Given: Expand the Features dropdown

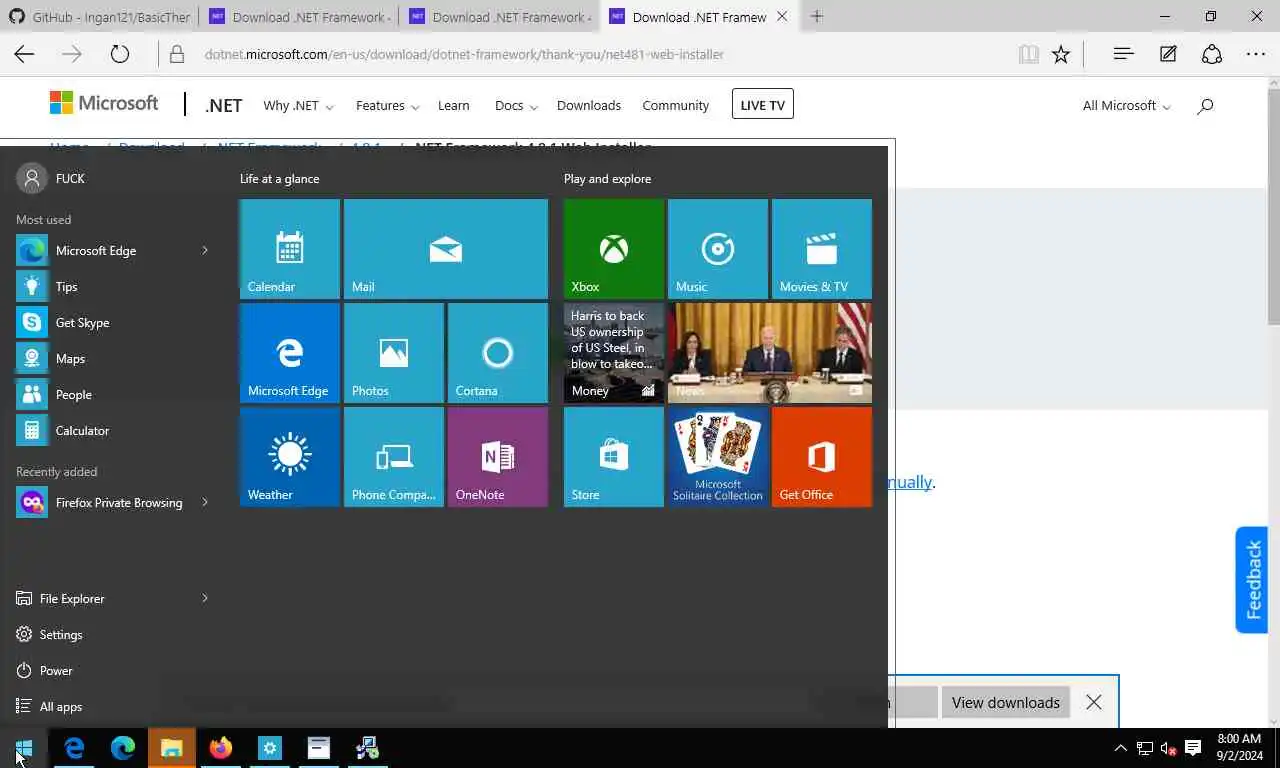Looking at the screenshot, I should (x=388, y=106).
